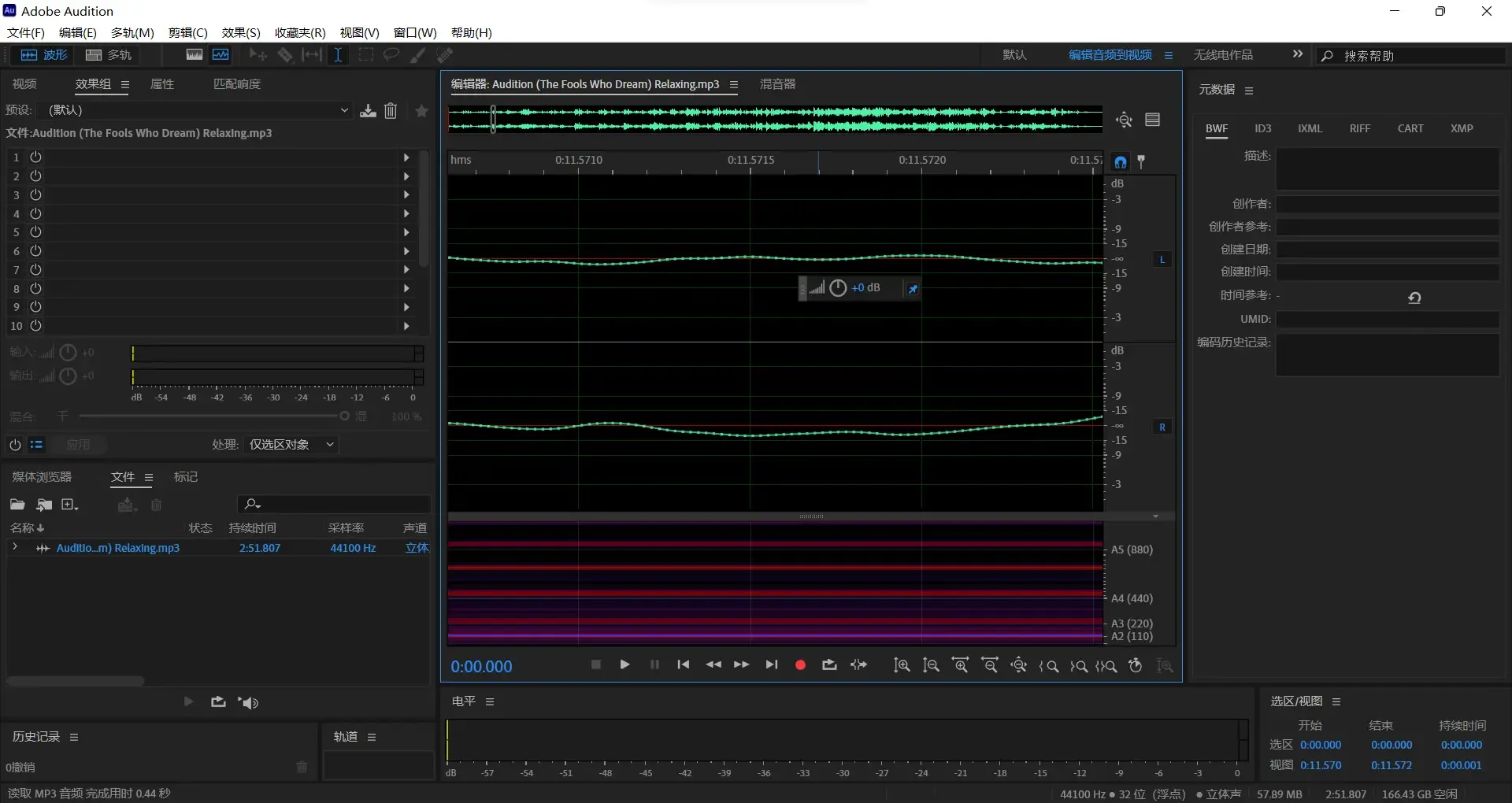This screenshot has width=1512, height=803.
Task: Zoom out amplitude in the editor
Action: pos(932,666)
